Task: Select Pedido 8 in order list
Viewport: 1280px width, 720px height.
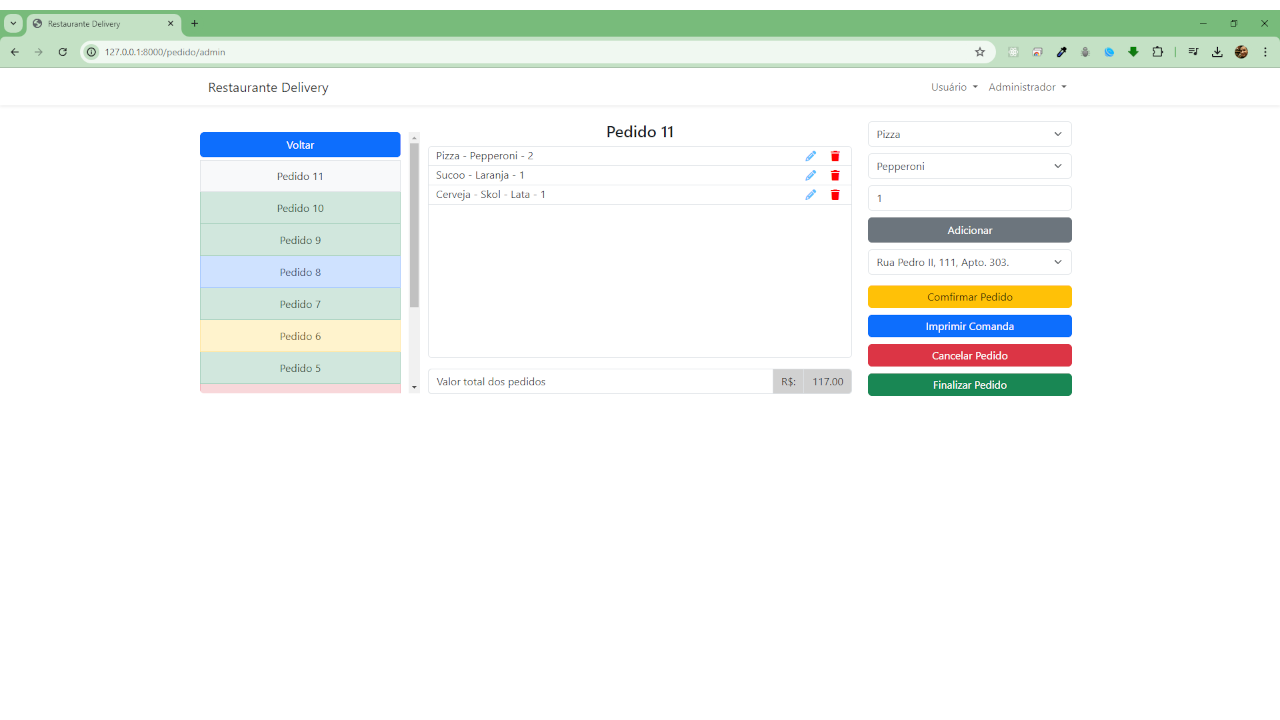Action: click(300, 272)
